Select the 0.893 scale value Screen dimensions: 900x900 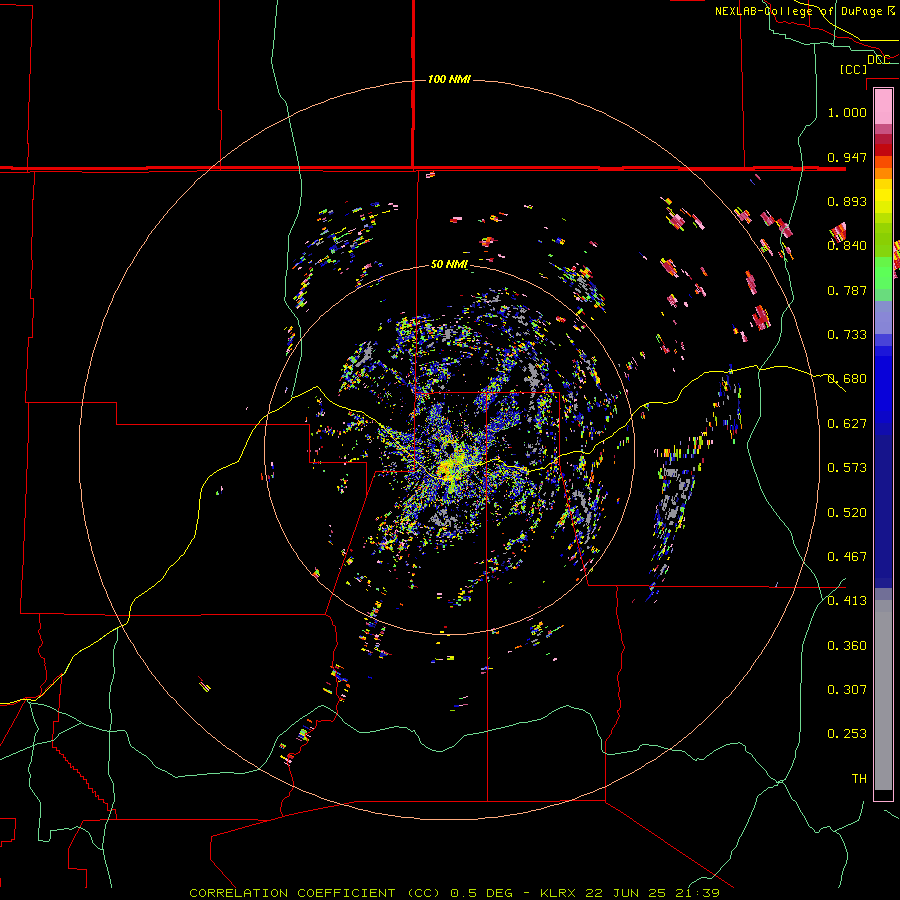[847, 201]
